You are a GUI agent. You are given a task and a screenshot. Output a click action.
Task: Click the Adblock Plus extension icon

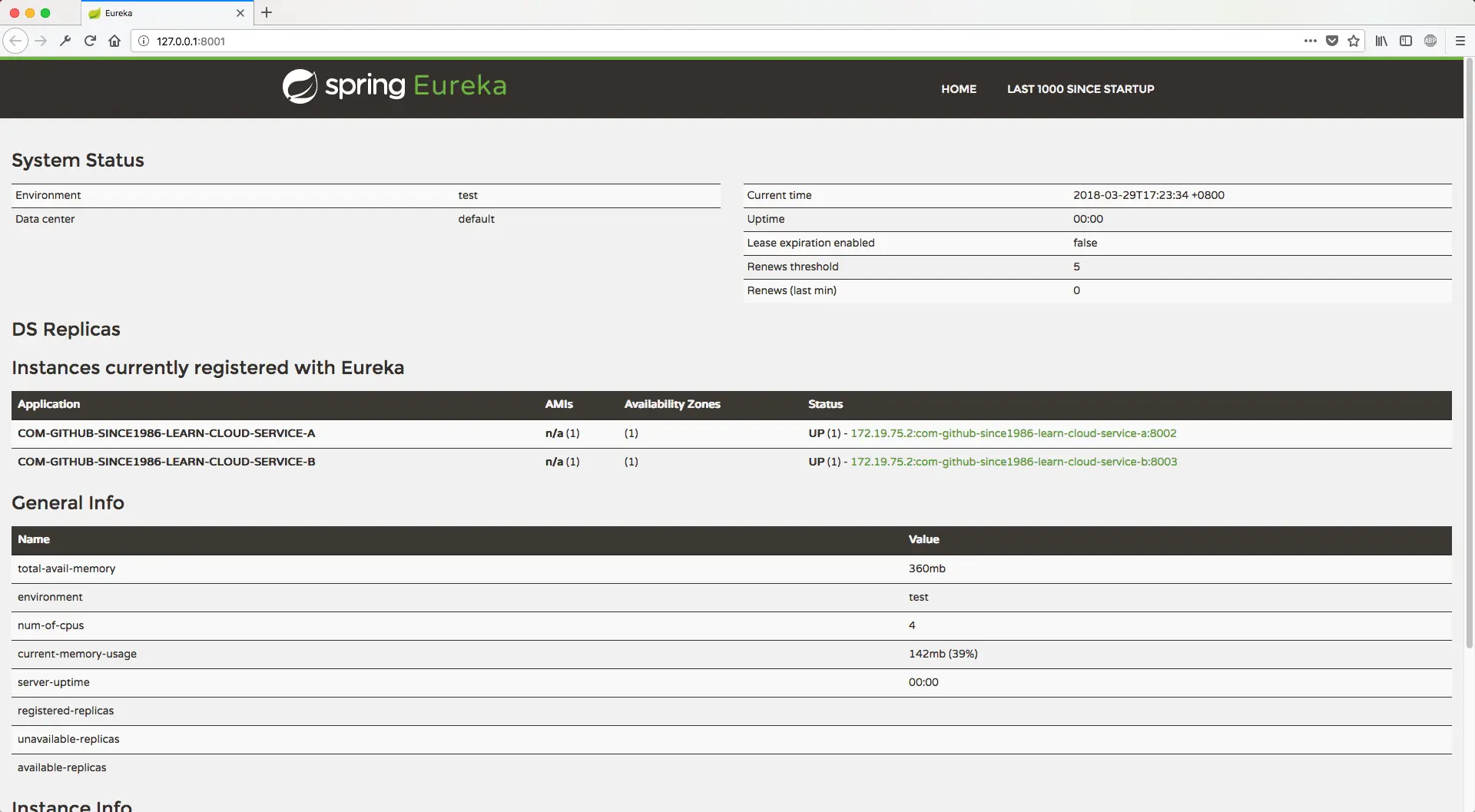(x=1430, y=41)
